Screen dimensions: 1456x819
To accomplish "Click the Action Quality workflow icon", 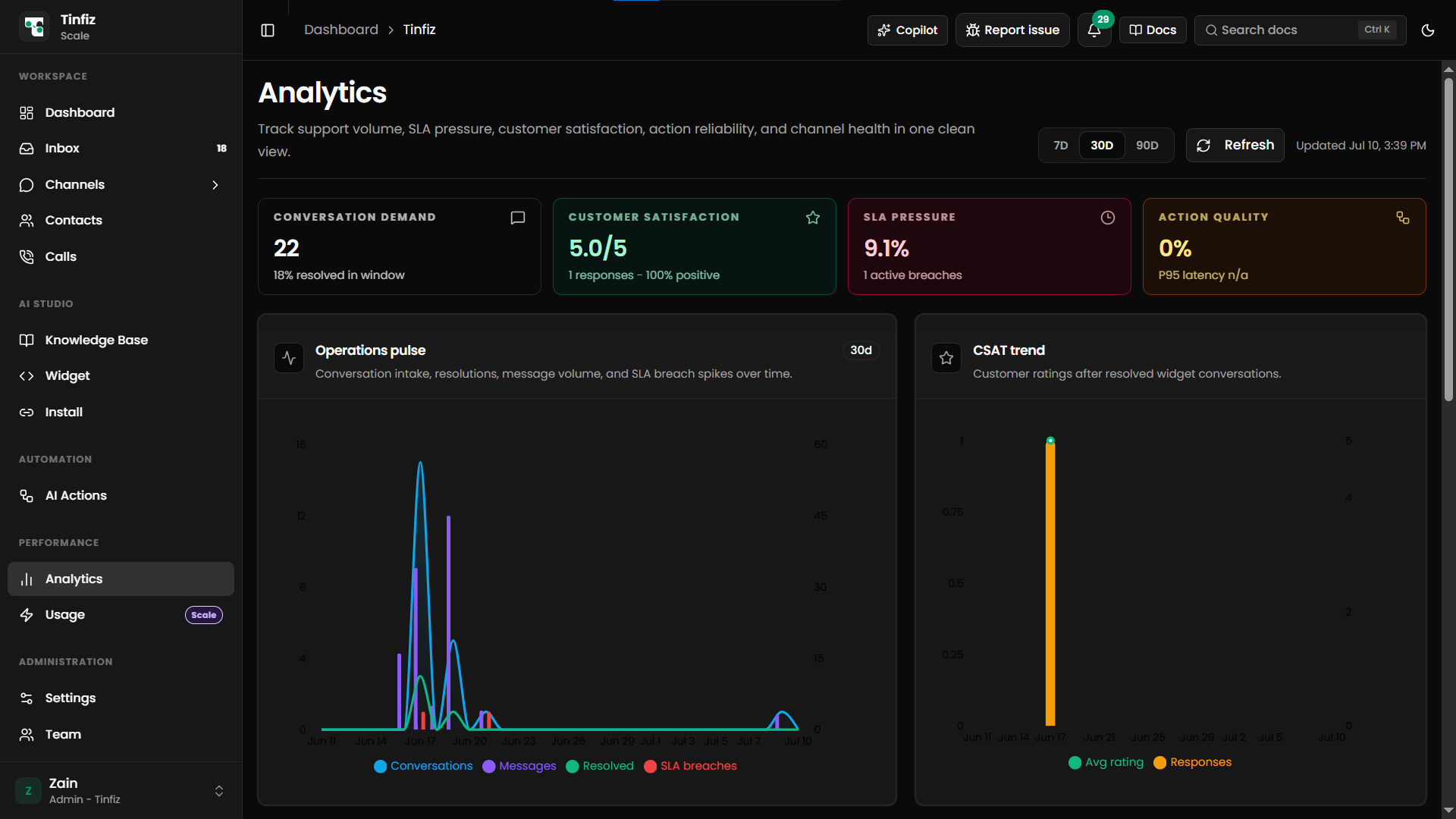I will [1403, 218].
